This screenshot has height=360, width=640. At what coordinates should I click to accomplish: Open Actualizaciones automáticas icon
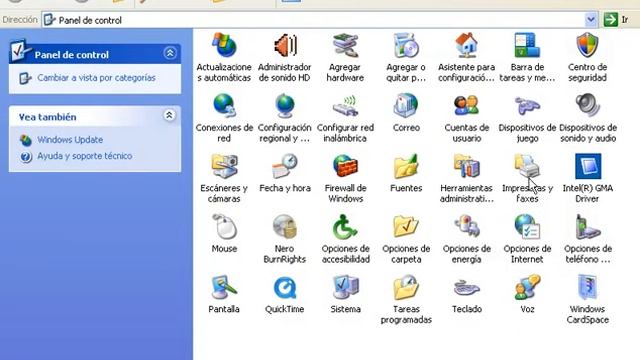coord(224,46)
